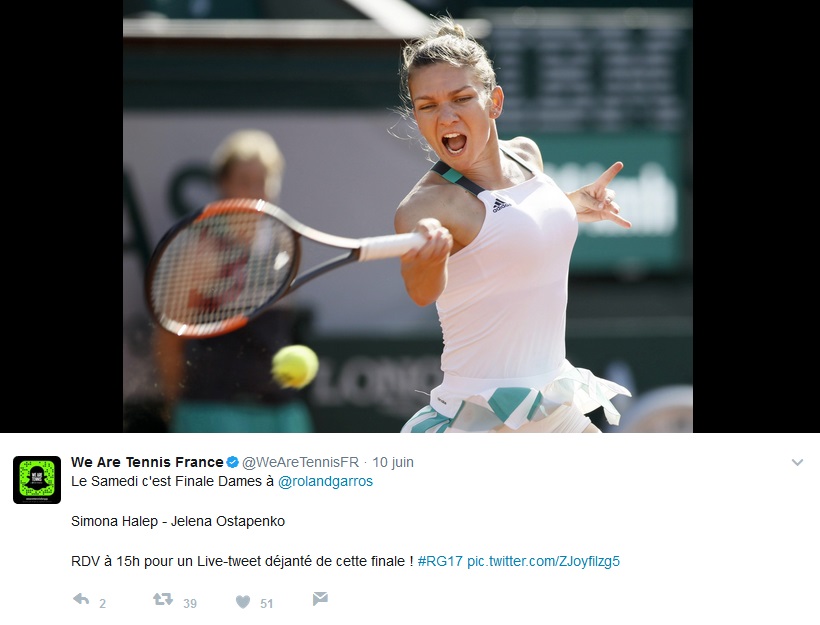Click the blue verified badge
Image resolution: width=820 pixels, height=625 pixels.
tap(233, 462)
